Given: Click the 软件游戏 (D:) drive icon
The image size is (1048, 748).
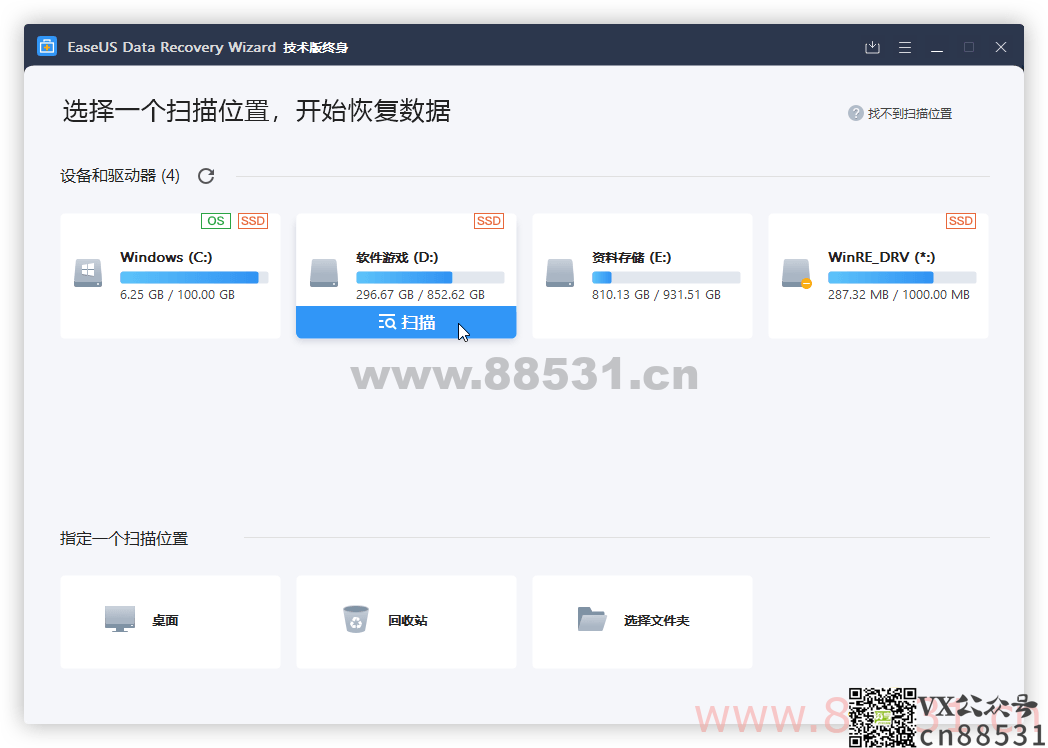Looking at the screenshot, I should tap(324, 273).
